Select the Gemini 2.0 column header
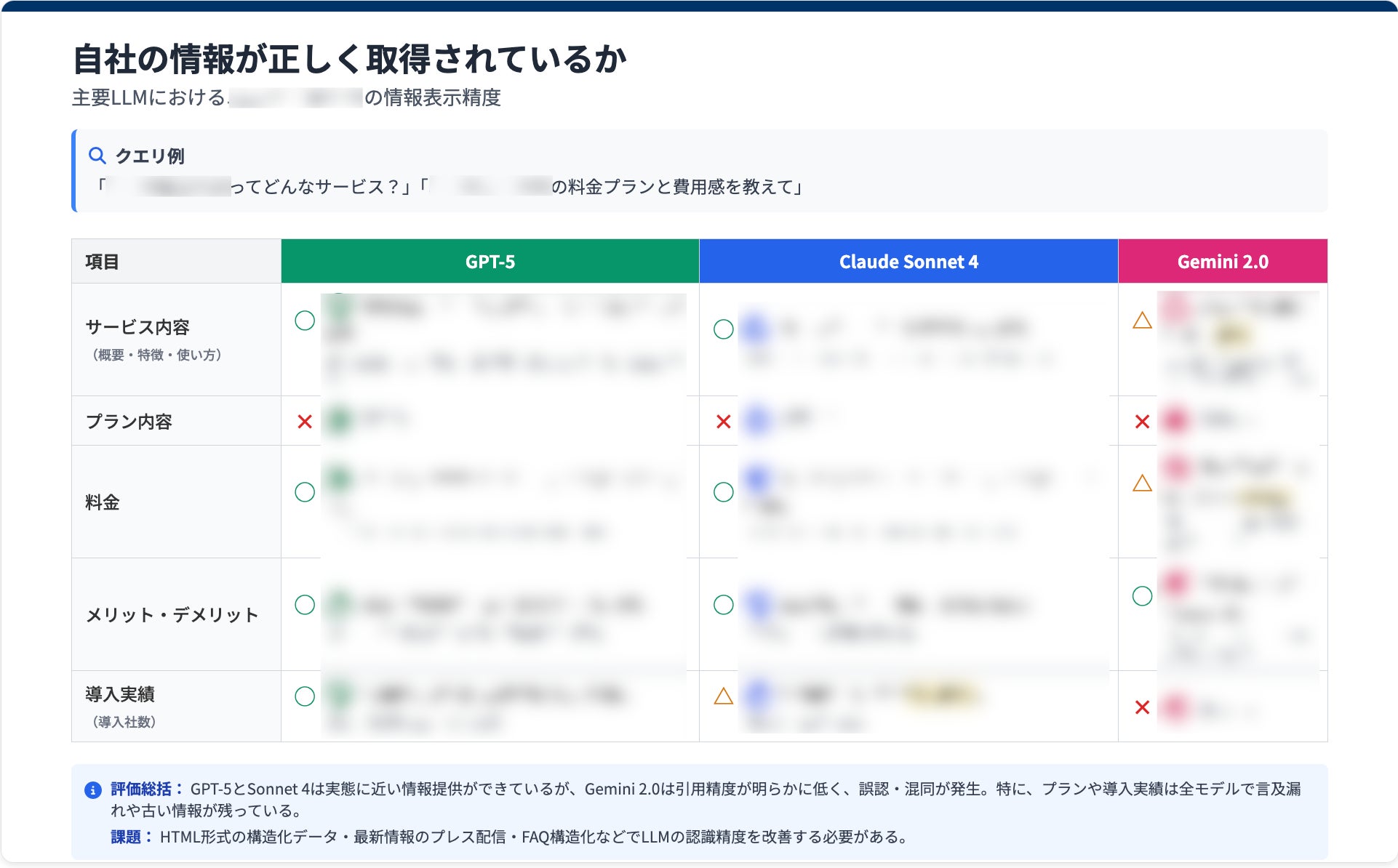 click(1223, 262)
